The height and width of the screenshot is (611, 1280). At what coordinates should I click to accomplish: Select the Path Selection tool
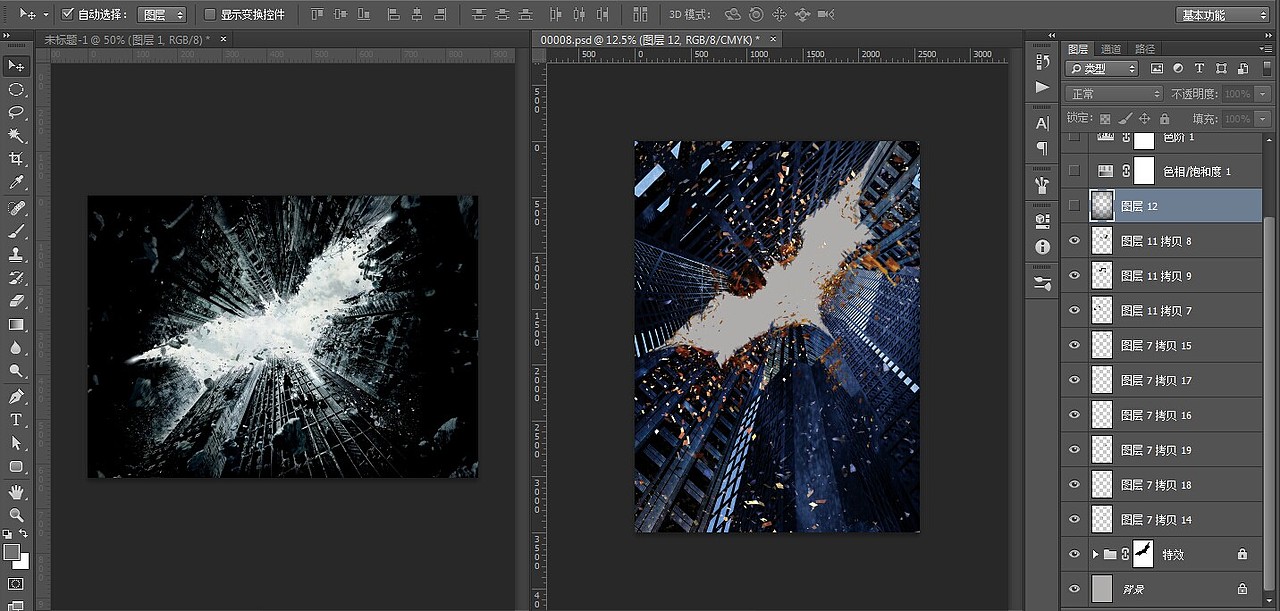pos(16,442)
